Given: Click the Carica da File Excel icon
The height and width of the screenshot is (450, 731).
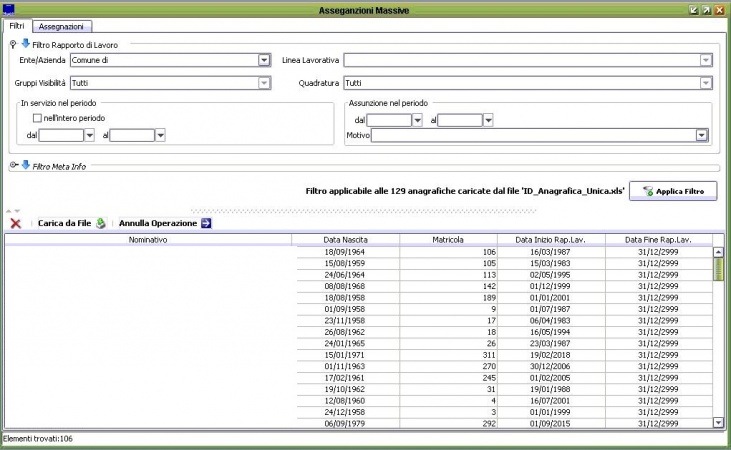Looking at the screenshot, I should coord(101,223).
